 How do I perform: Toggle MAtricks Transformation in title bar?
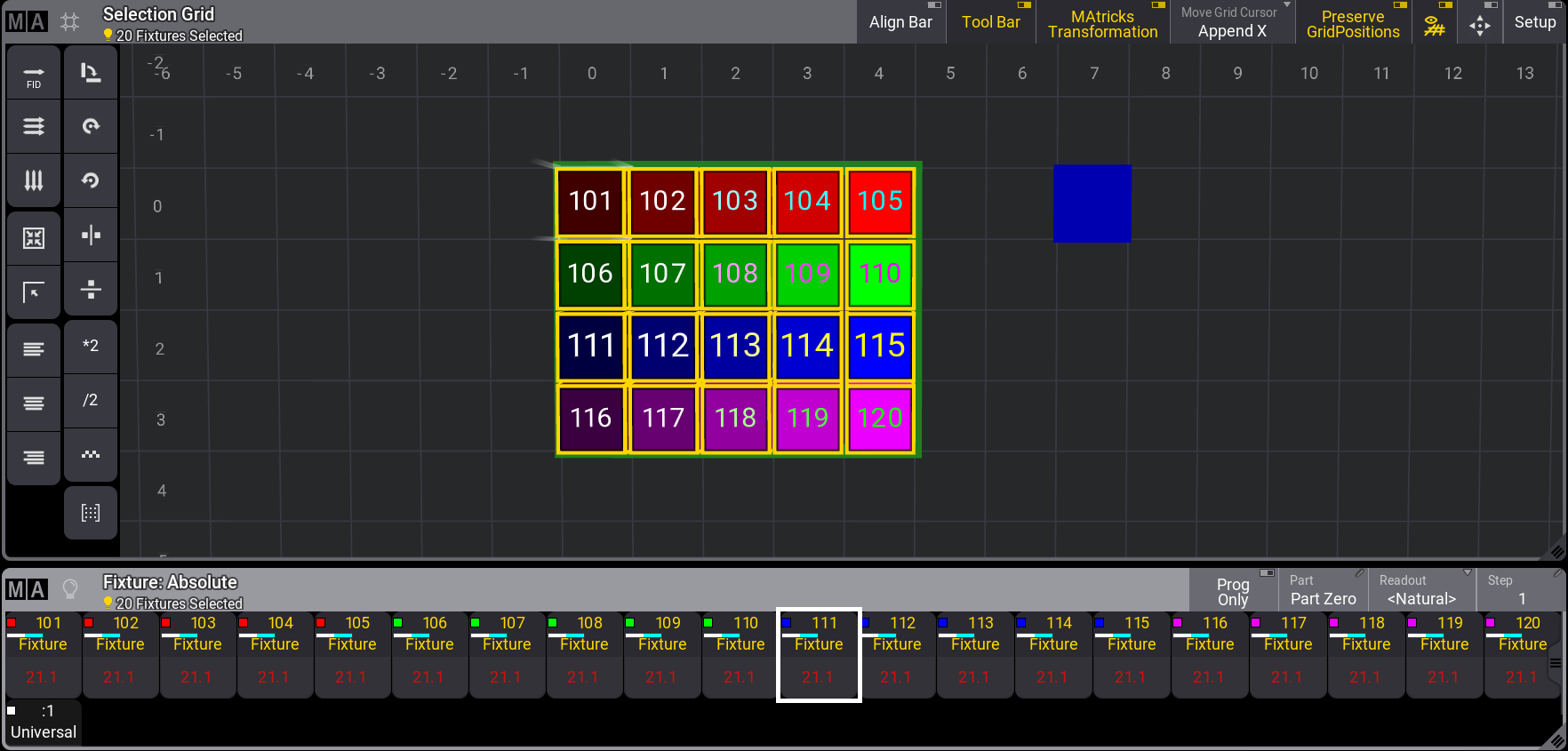pyautogui.click(x=1102, y=23)
